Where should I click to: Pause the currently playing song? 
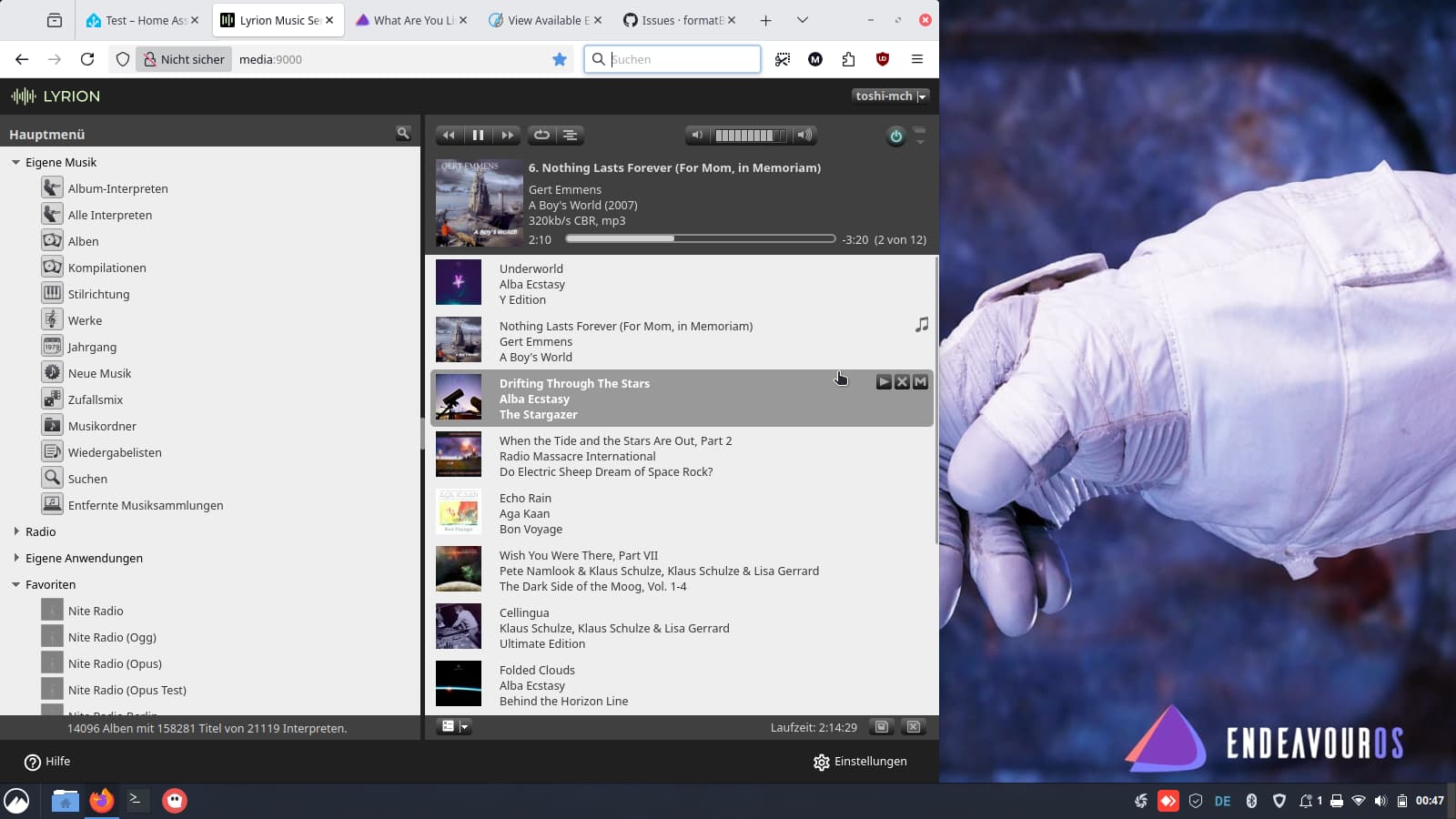point(478,135)
